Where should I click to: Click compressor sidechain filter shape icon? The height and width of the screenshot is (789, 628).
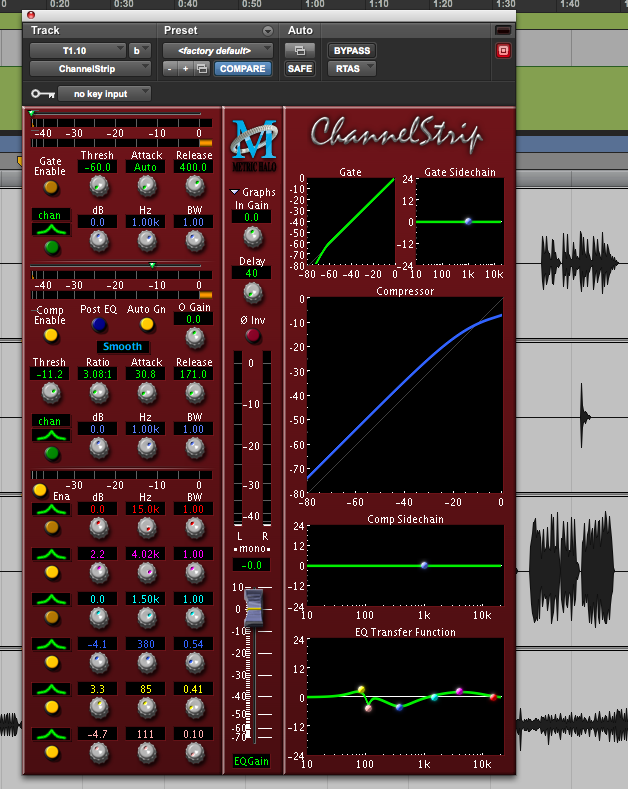pos(51,435)
